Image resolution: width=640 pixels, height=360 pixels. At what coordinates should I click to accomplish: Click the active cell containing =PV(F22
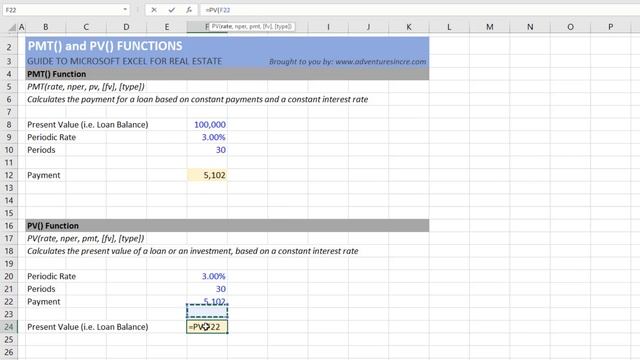[x=207, y=327]
